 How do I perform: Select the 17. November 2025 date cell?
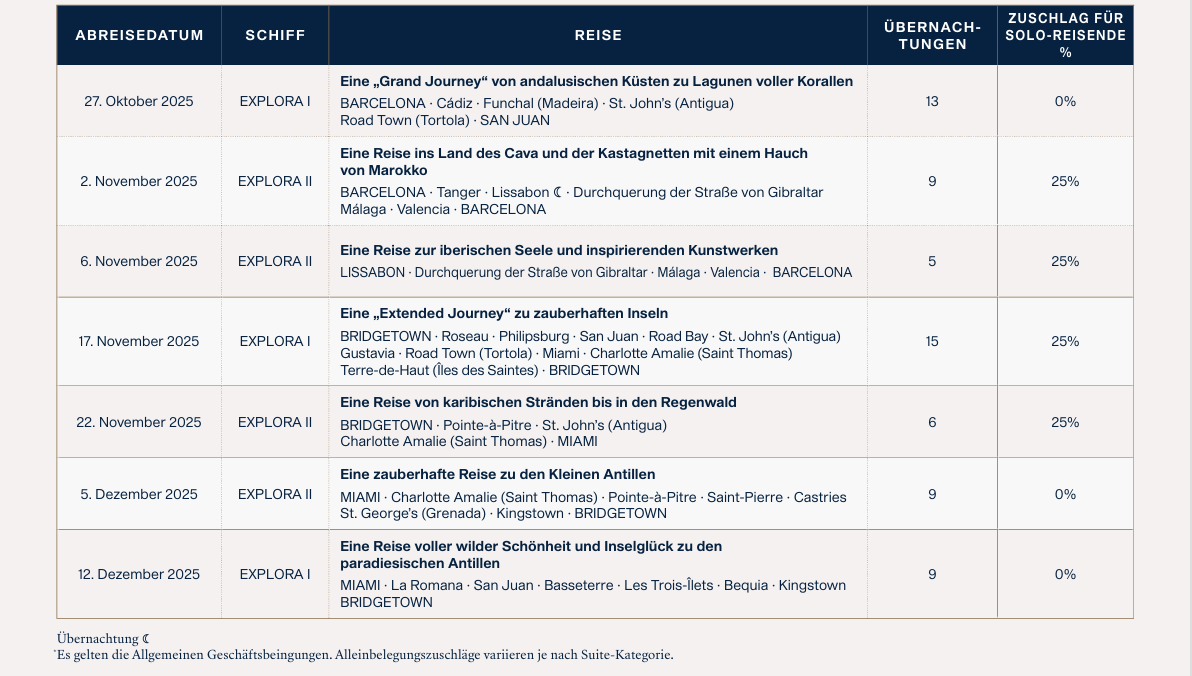click(139, 341)
